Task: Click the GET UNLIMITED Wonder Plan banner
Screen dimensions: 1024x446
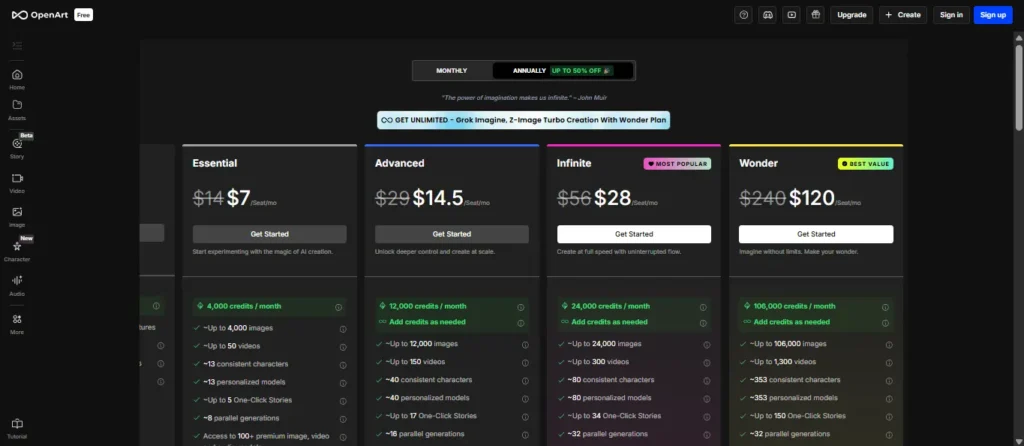Action: coord(523,120)
